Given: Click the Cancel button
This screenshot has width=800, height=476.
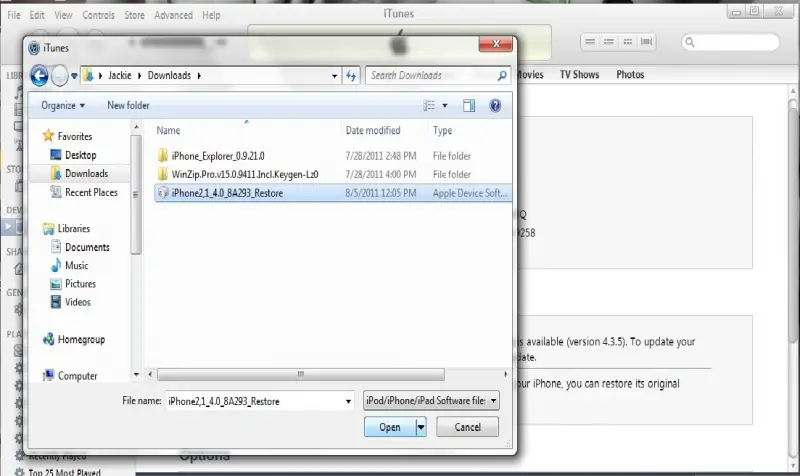Looking at the screenshot, I should (x=467, y=427).
